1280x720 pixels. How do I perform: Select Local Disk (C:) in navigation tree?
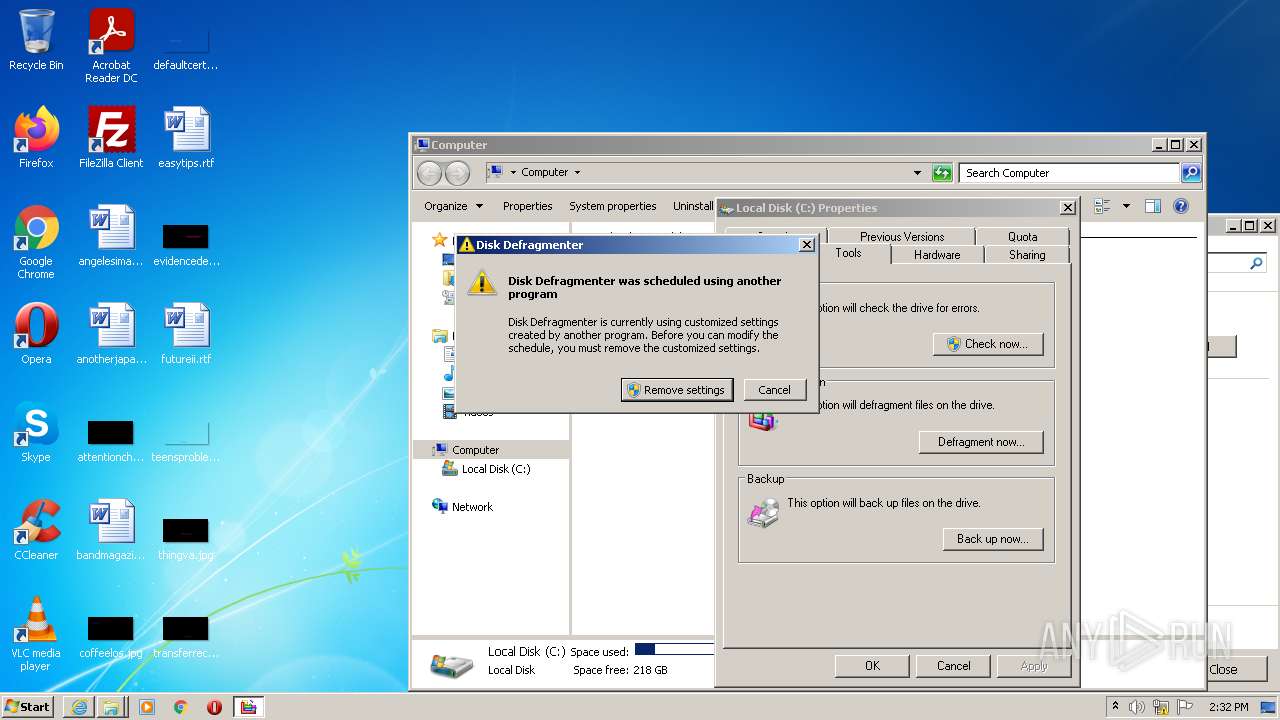[496, 469]
